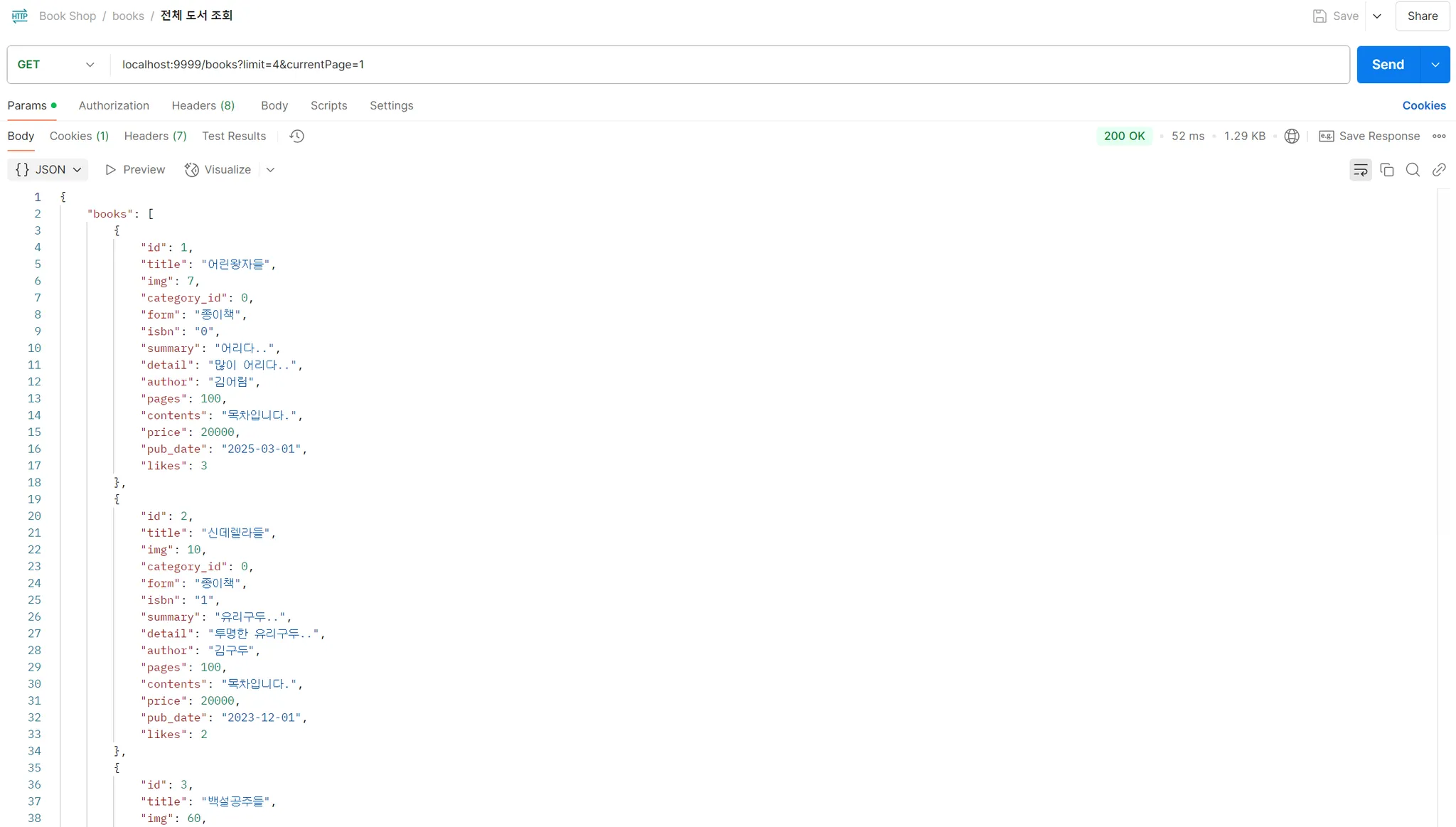
Task: Select the copy response icon
Action: coord(1386,169)
